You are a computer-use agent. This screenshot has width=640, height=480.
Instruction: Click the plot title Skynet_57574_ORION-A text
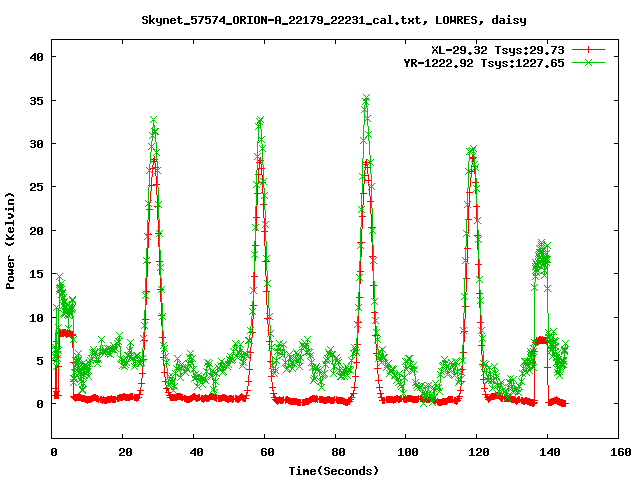click(334, 20)
